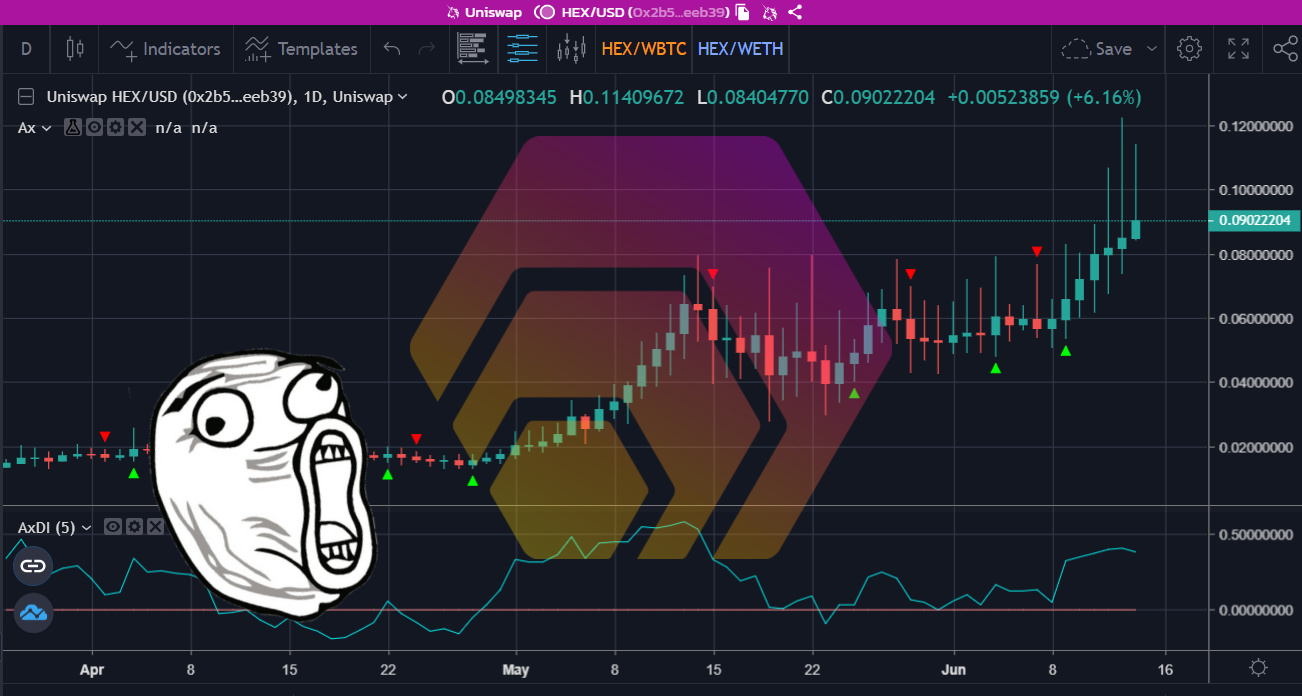Expand the AxDI (5) indicator dropdown arrow
Viewport: 1302px width, 696px height.
point(86,527)
